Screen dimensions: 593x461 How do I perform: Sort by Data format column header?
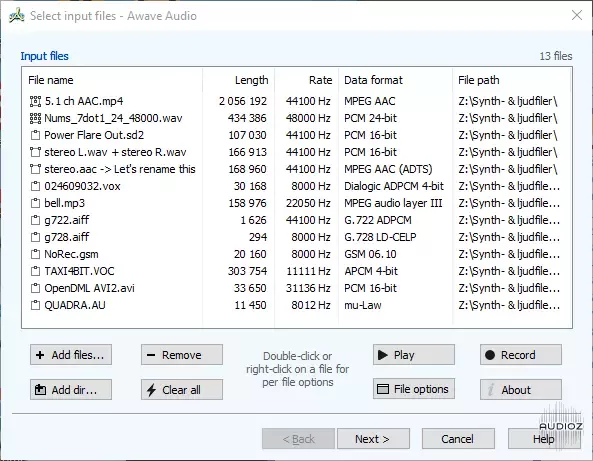tap(373, 80)
